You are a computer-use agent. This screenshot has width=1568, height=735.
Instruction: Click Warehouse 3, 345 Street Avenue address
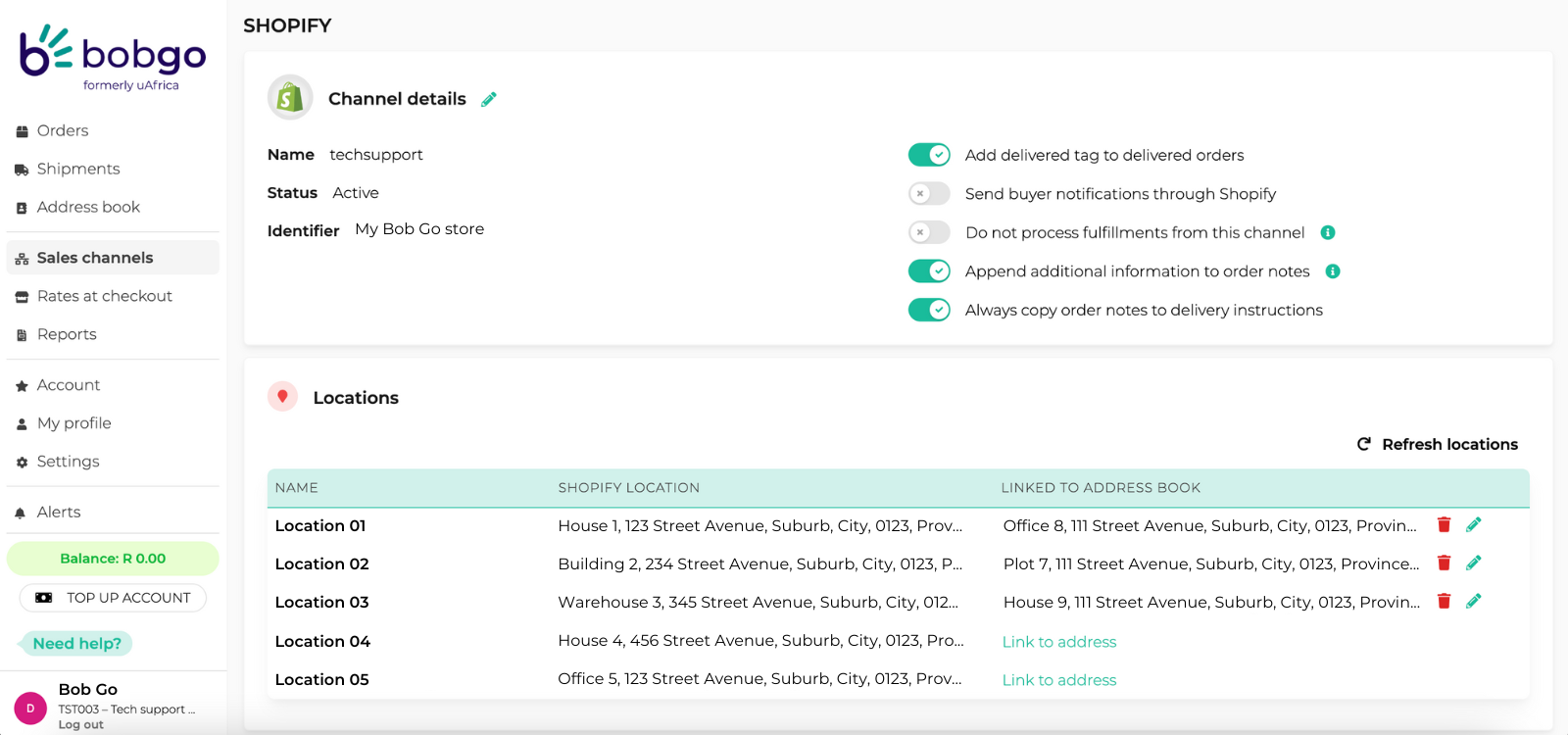759,603
